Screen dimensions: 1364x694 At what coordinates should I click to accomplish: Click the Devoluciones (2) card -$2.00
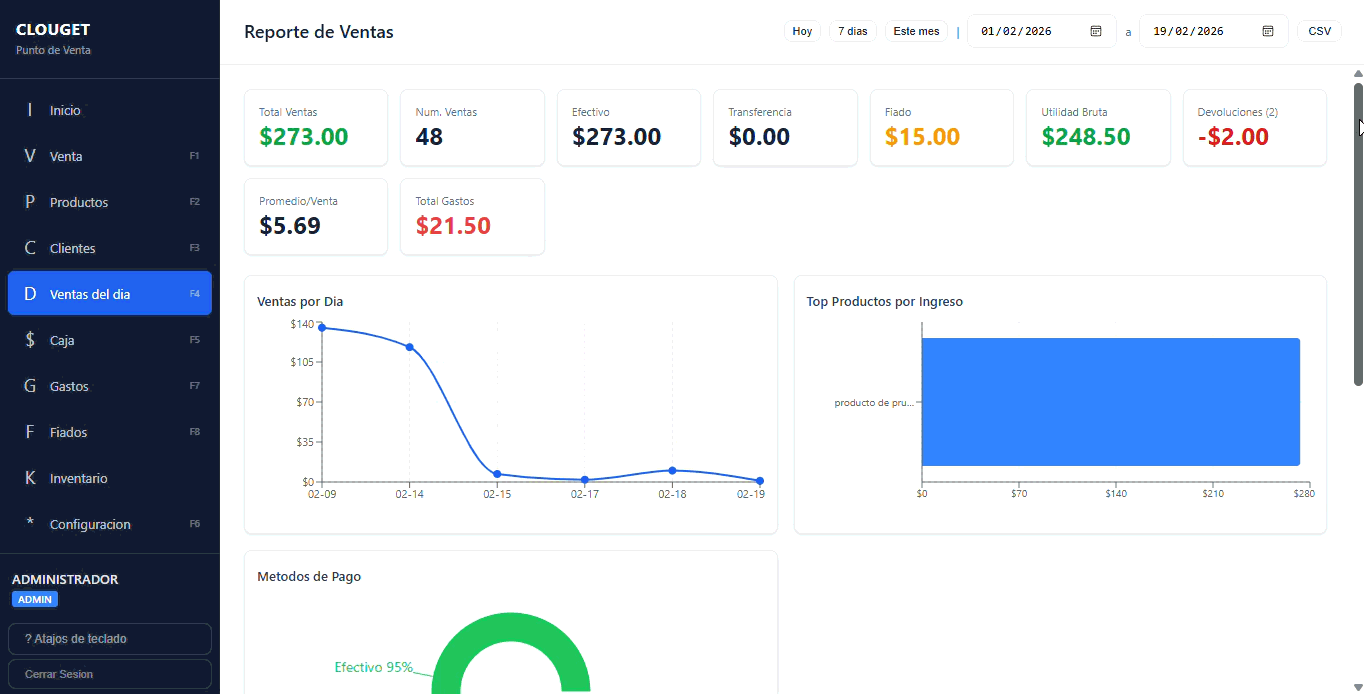pyautogui.click(x=1255, y=128)
